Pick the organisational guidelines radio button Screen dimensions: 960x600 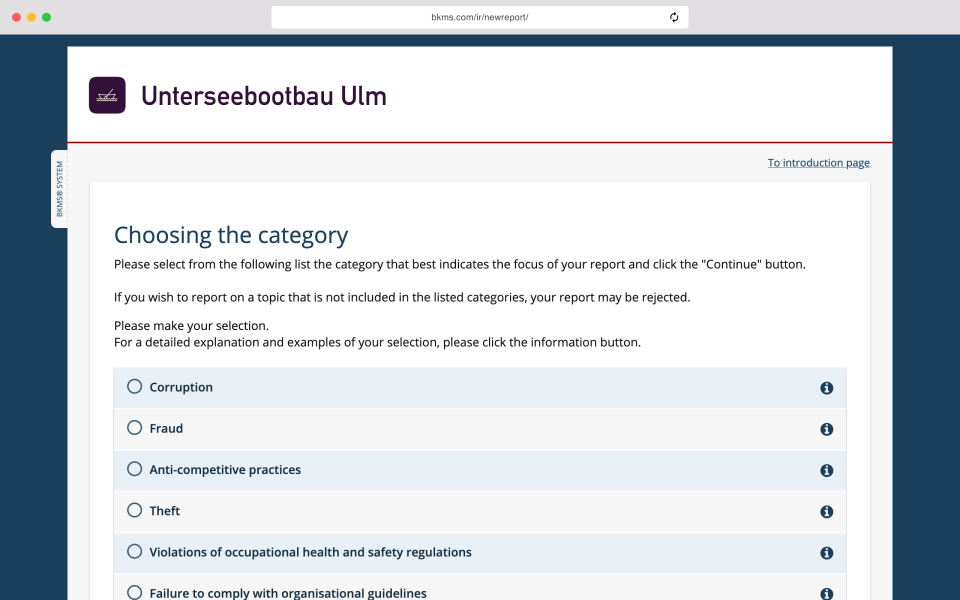coord(134,592)
